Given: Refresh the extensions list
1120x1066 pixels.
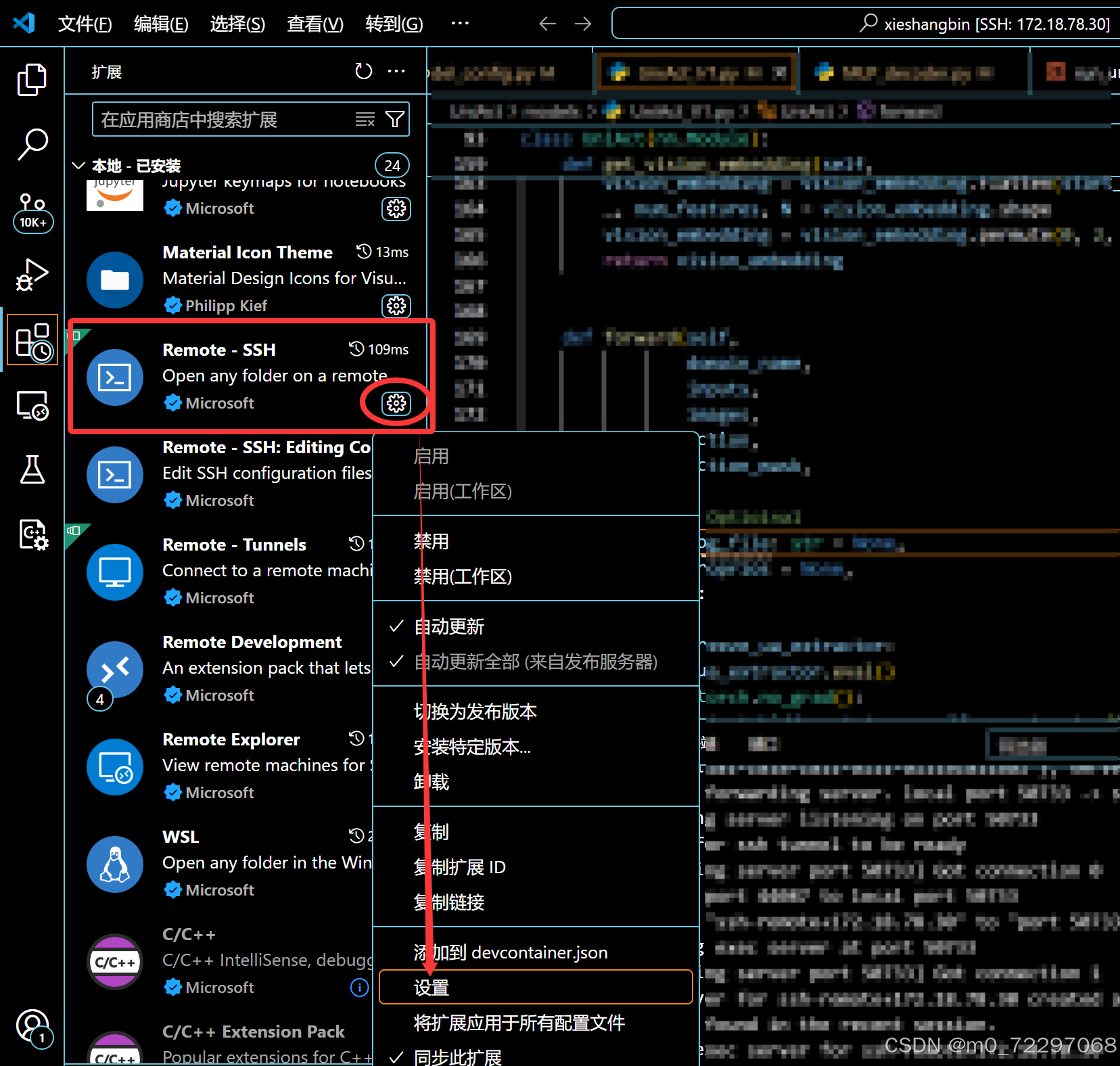Looking at the screenshot, I should click(x=364, y=71).
